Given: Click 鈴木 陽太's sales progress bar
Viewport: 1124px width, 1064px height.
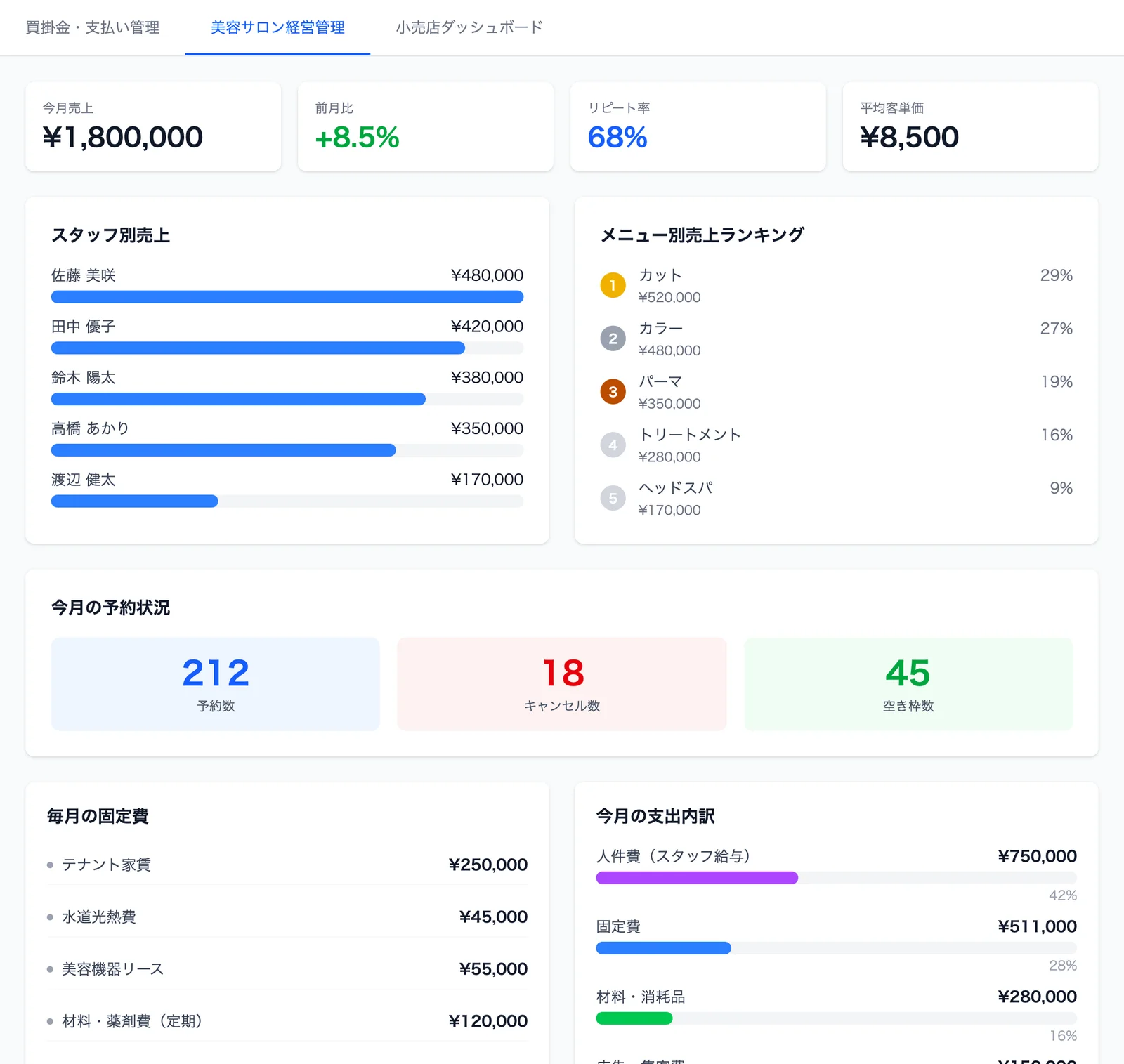Looking at the screenshot, I should tap(287, 399).
